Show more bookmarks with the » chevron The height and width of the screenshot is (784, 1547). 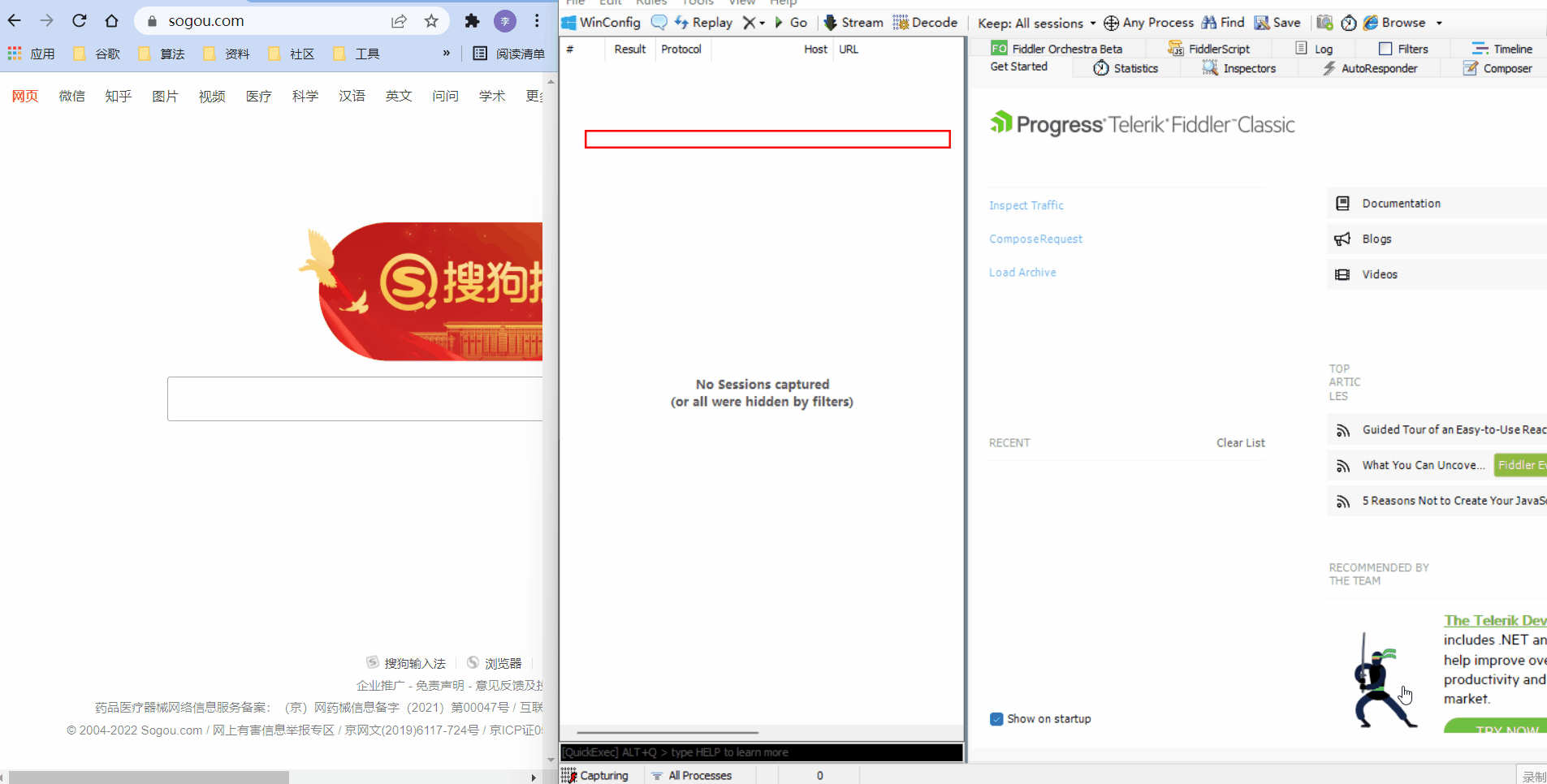click(446, 54)
